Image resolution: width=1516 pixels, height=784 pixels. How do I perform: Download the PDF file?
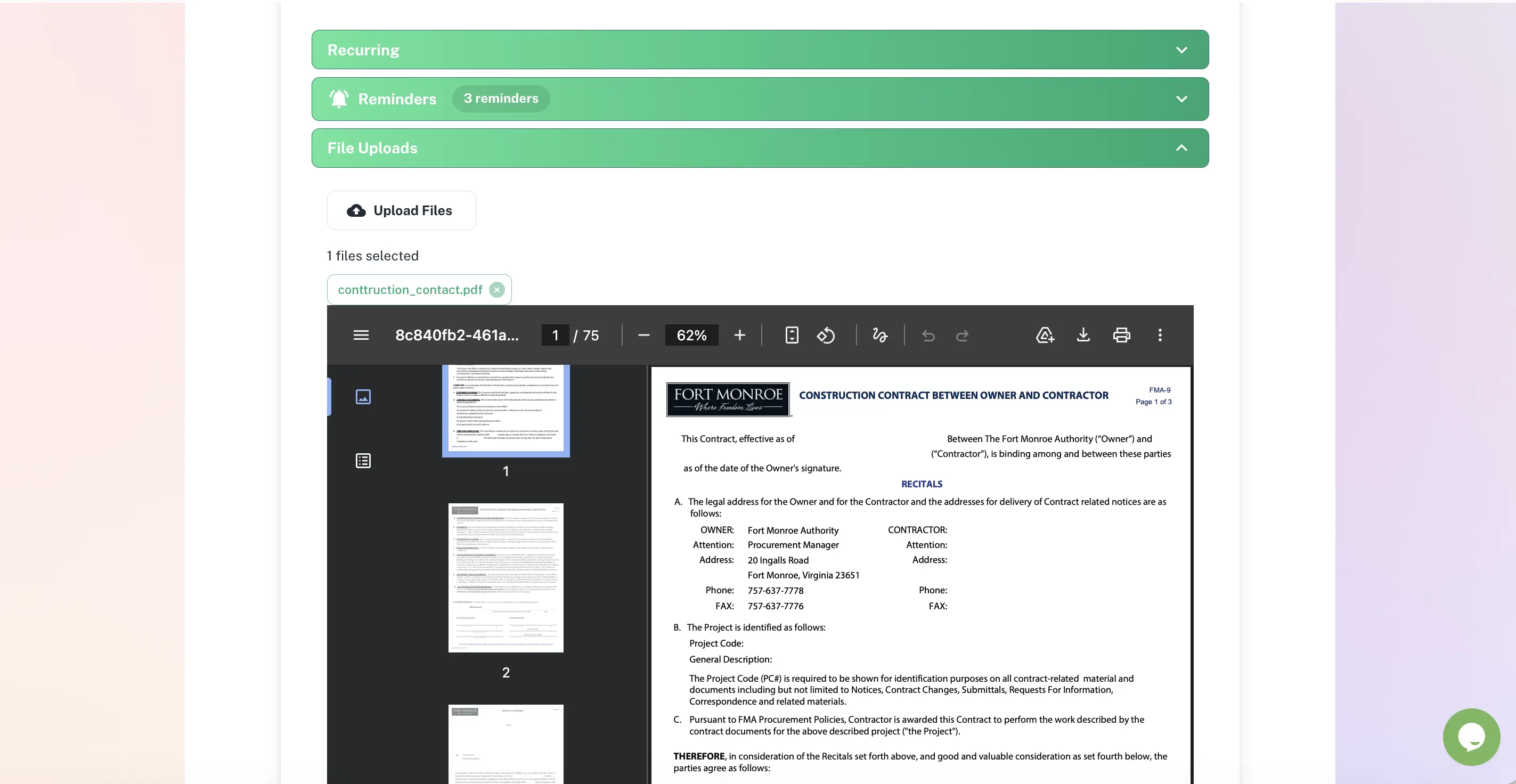click(x=1083, y=335)
